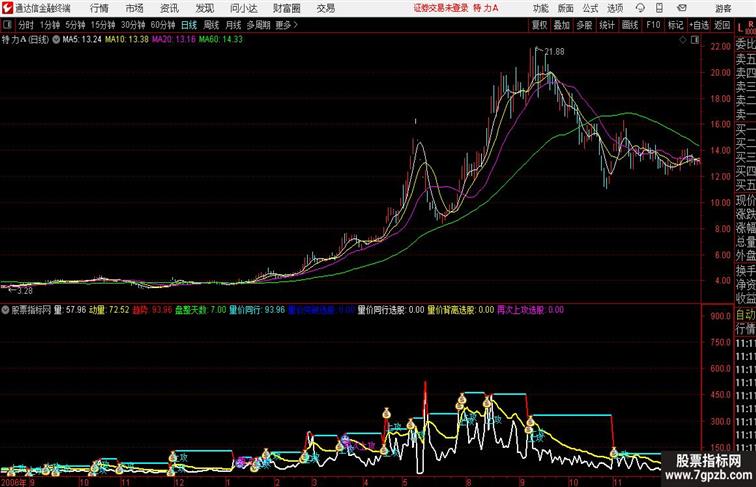Image resolution: width=756 pixels, height=487 pixels.
Task: Open the 问小达 menu
Action: tap(243, 8)
